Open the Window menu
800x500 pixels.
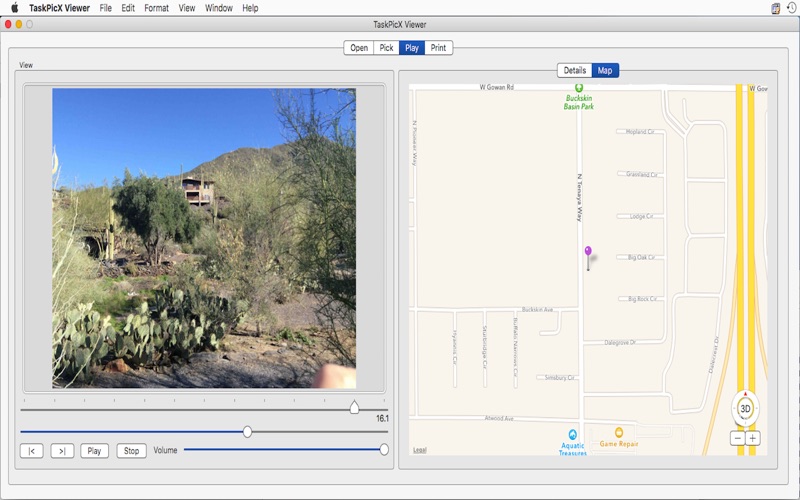click(x=219, y=8)
